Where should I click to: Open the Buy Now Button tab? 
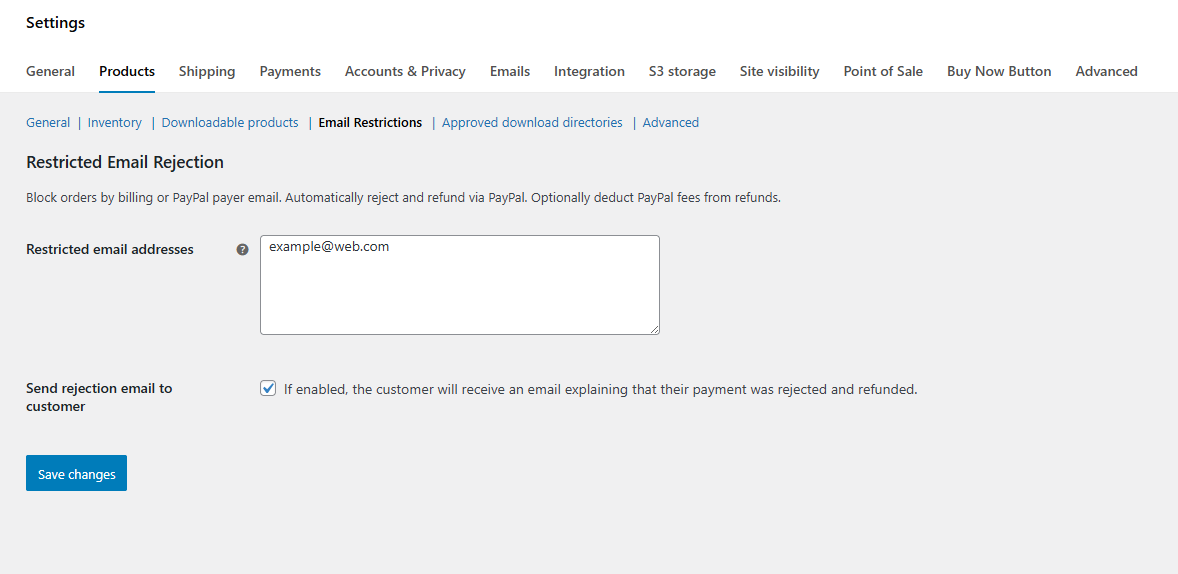999,71
